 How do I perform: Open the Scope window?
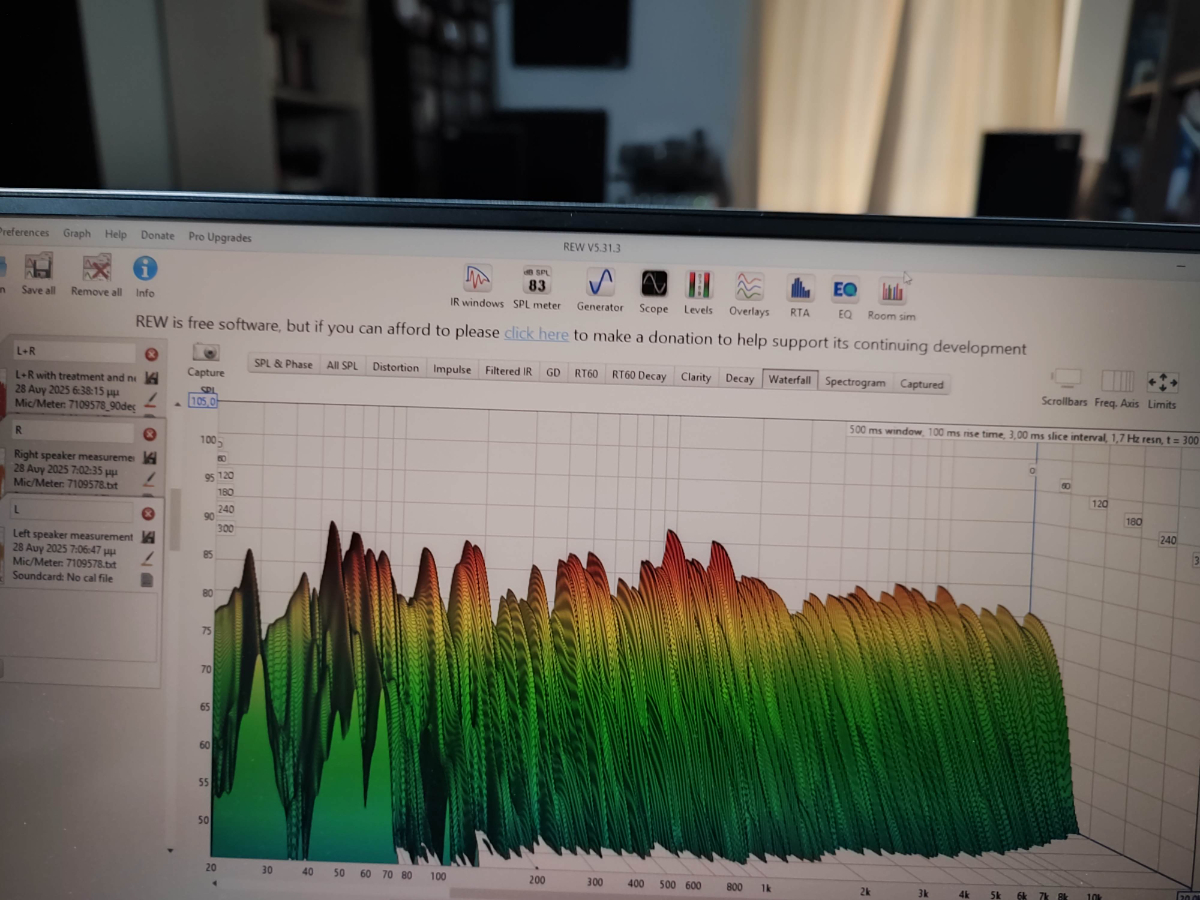pyautogui.click(x=654, y=285)
